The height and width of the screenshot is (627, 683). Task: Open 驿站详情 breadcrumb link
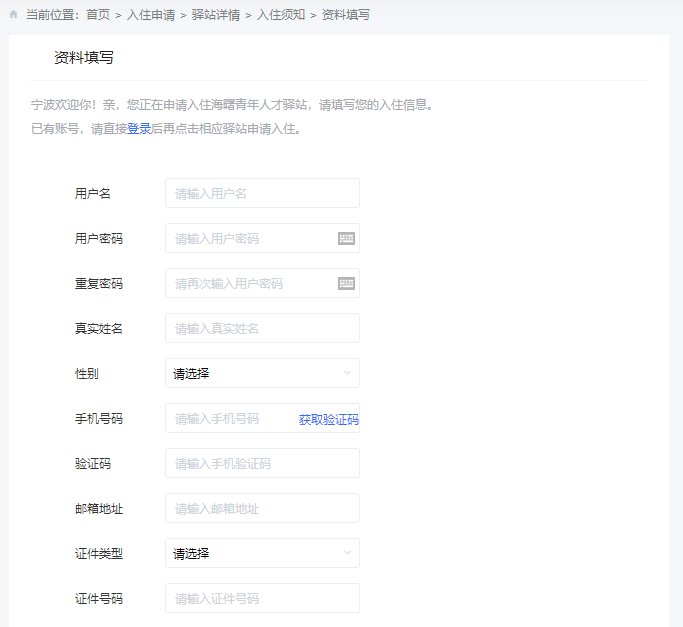pos(217,15)
